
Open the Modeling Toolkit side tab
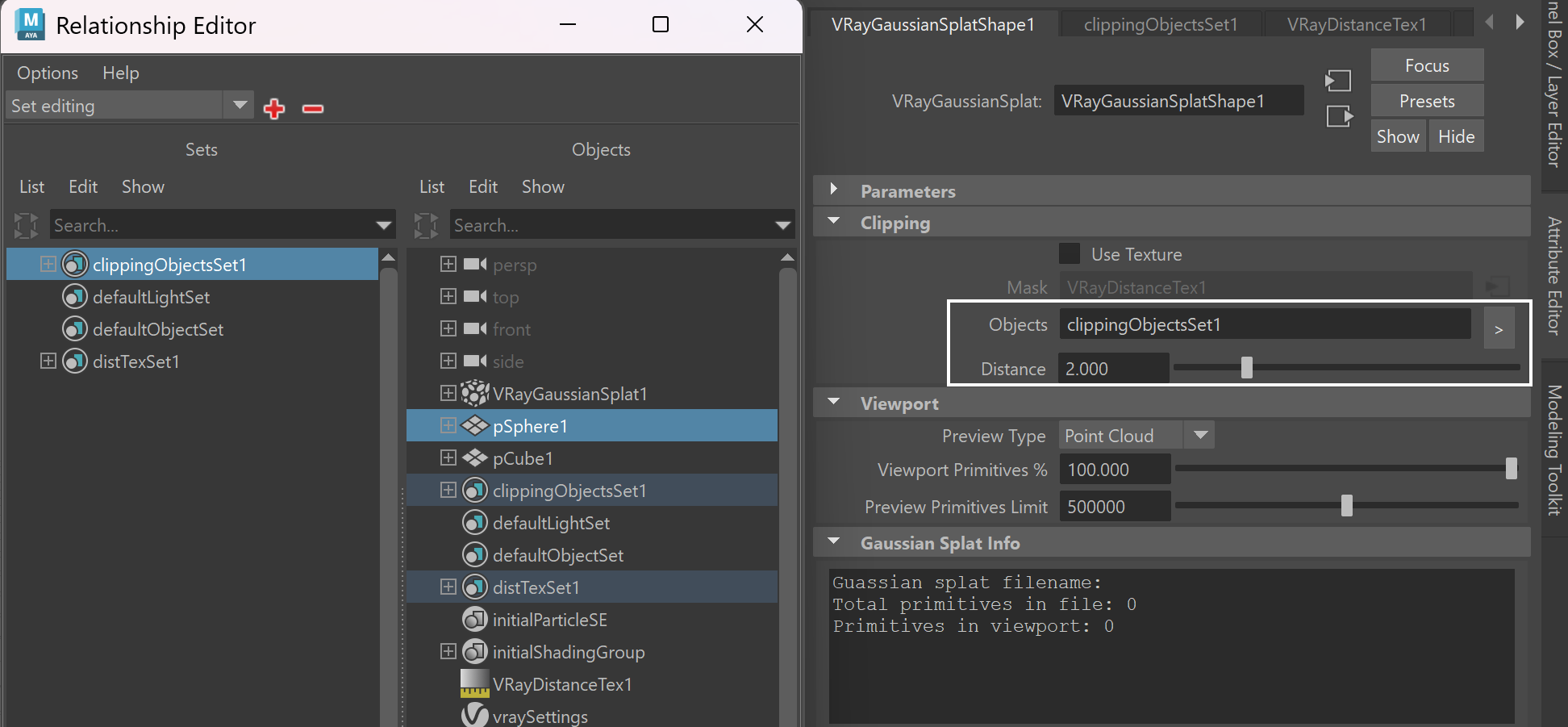[x=1554, y=450]
